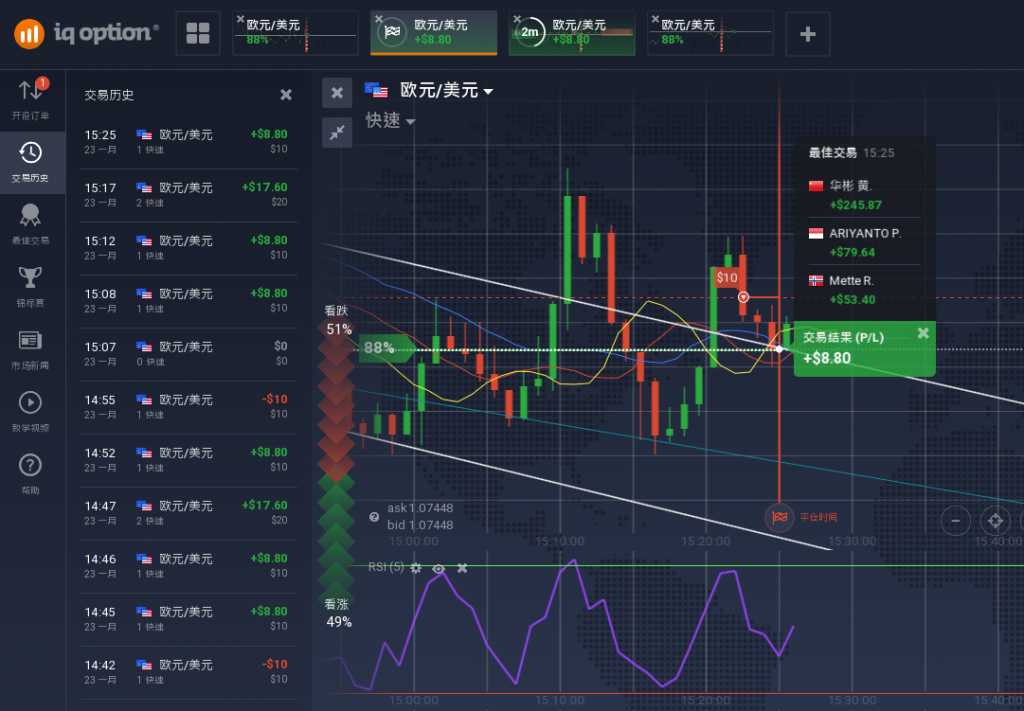Remove the RSI indicator with X
This screenshot has height=711, width=1024.
[462, 568]
